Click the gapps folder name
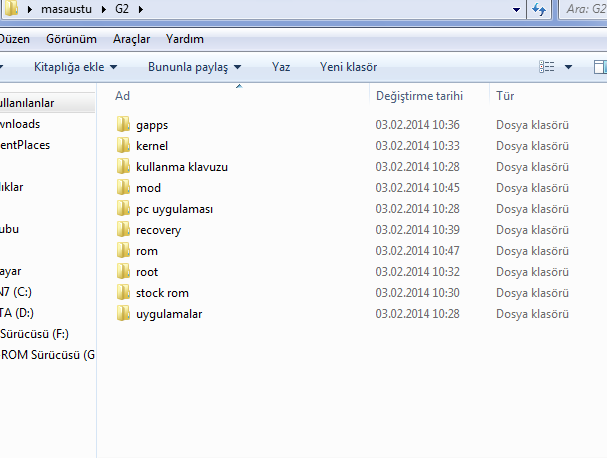This screenshot has height=458, width=607. coord(152,125)
